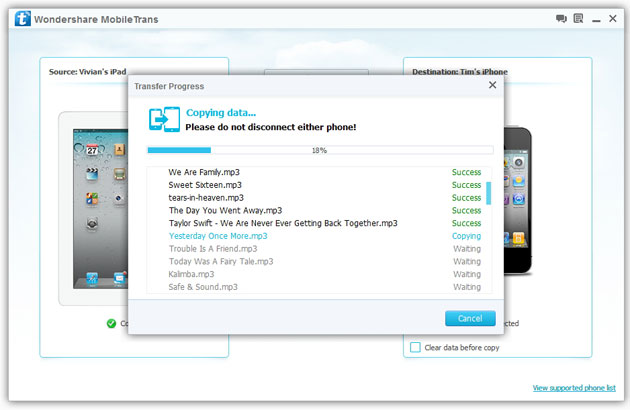This screenshot has height=410, width=630.
Task: Click Clear data before copy label
Action: coord(462,348)
